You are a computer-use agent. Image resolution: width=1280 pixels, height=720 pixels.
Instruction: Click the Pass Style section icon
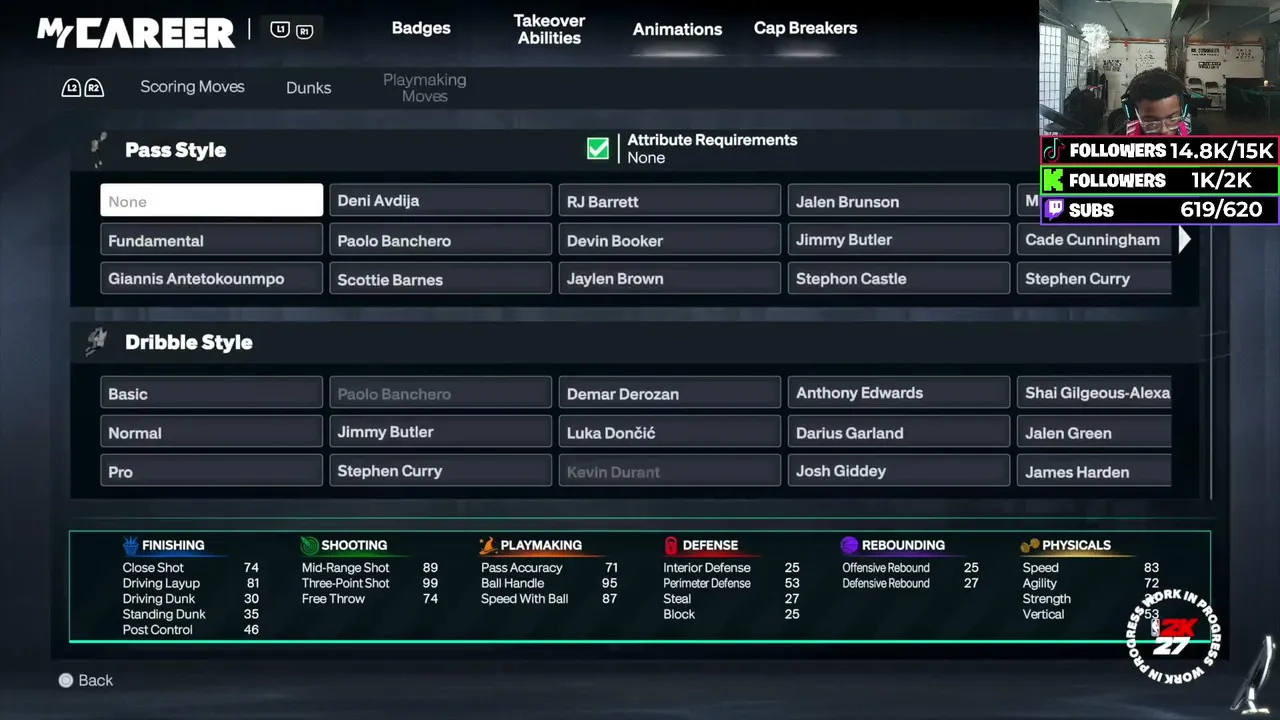pyautogui.click(x=97, y=150)
